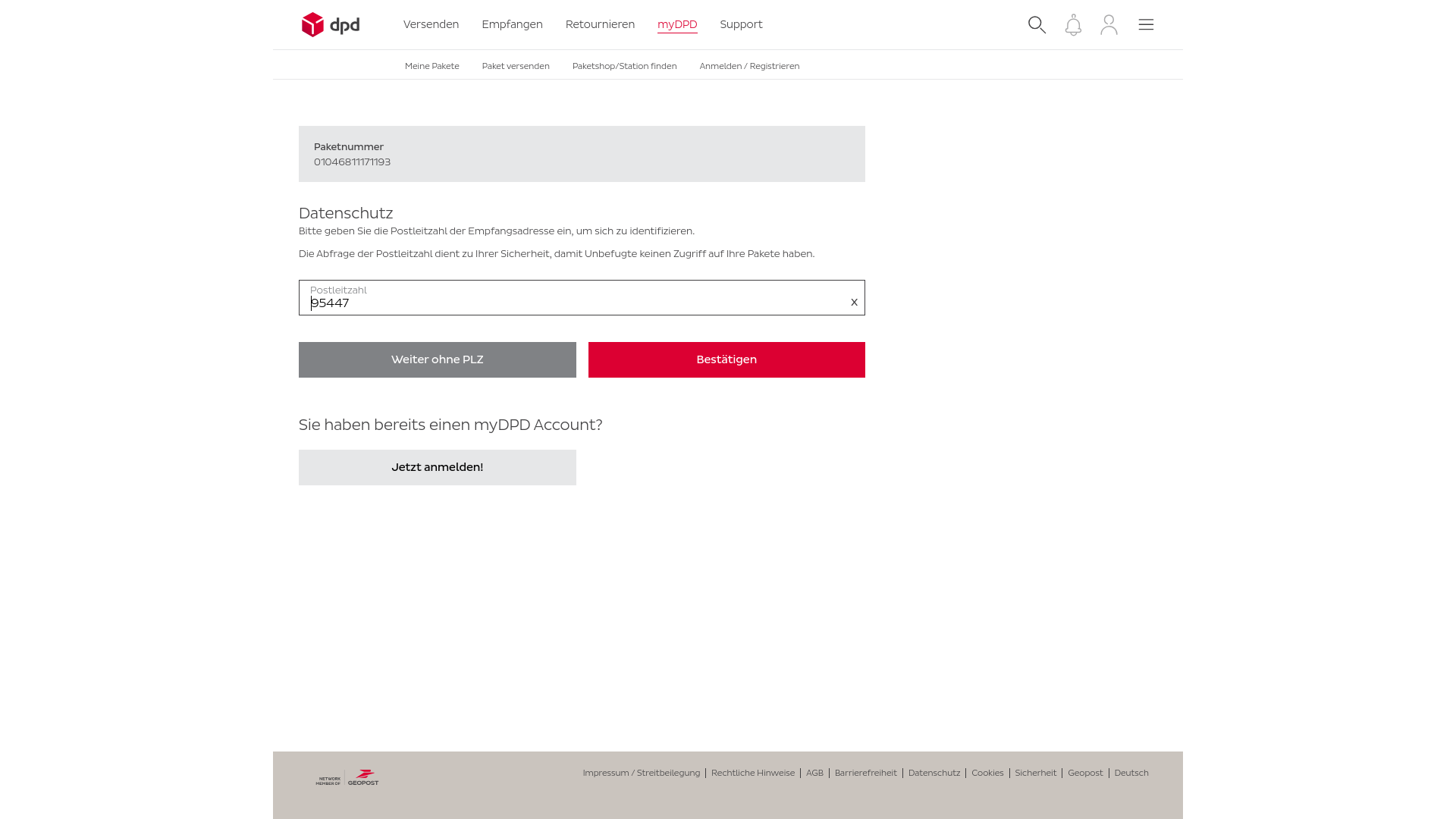Select the myDPD menu item
Image resolution: width=1456 pixels, height=819 pixels.
pyautogui.click(x=677, y=24)
